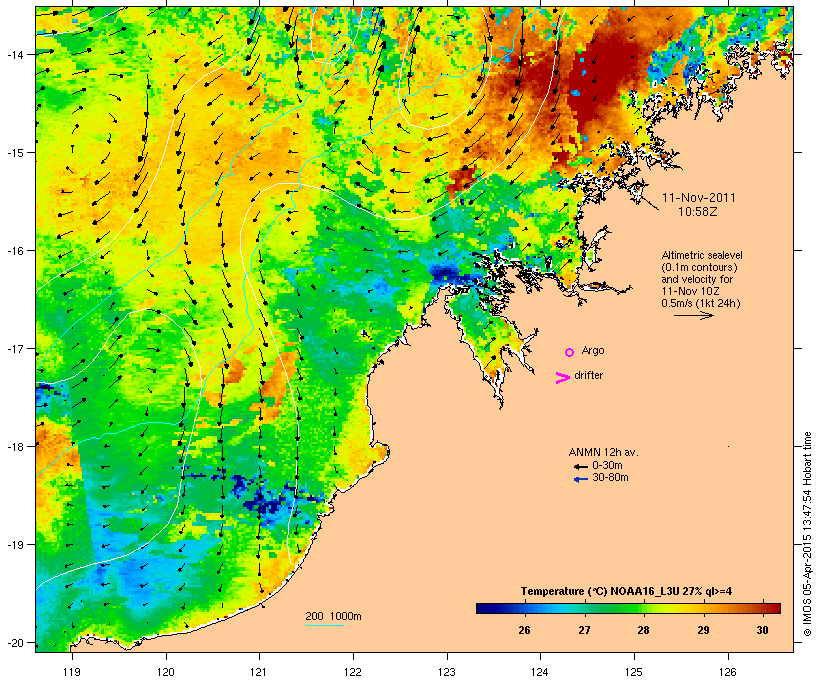Click the 30 temperature scale value

coord(762,630)
